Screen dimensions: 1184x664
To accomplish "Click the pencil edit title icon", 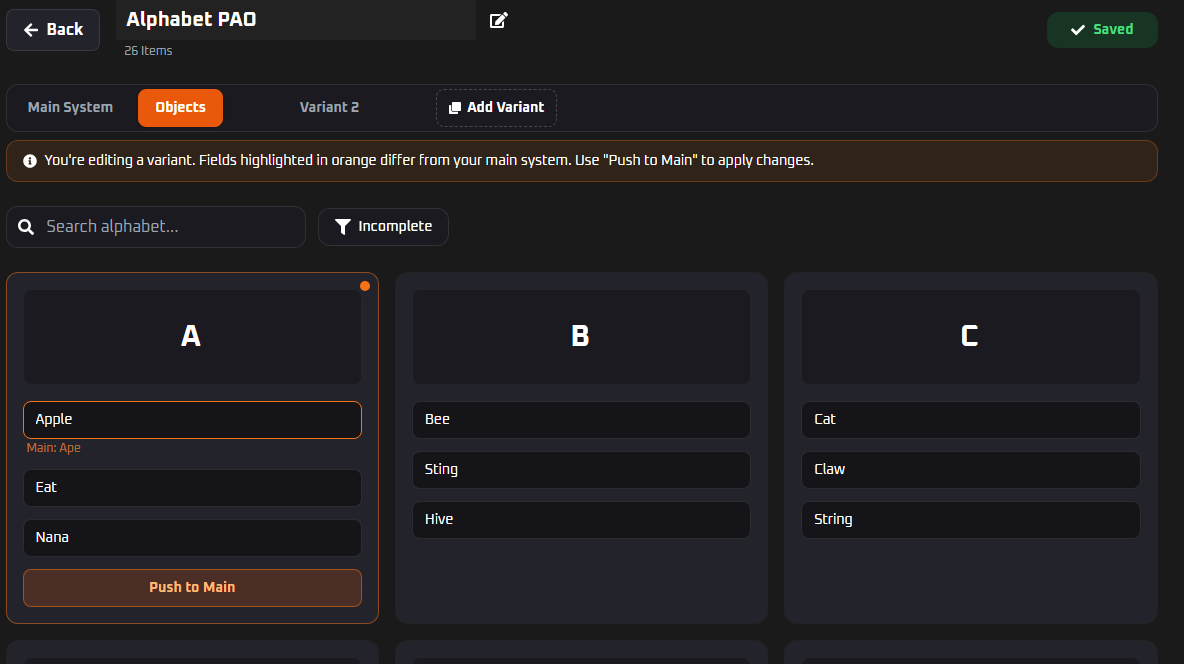I will pos(498,20).
